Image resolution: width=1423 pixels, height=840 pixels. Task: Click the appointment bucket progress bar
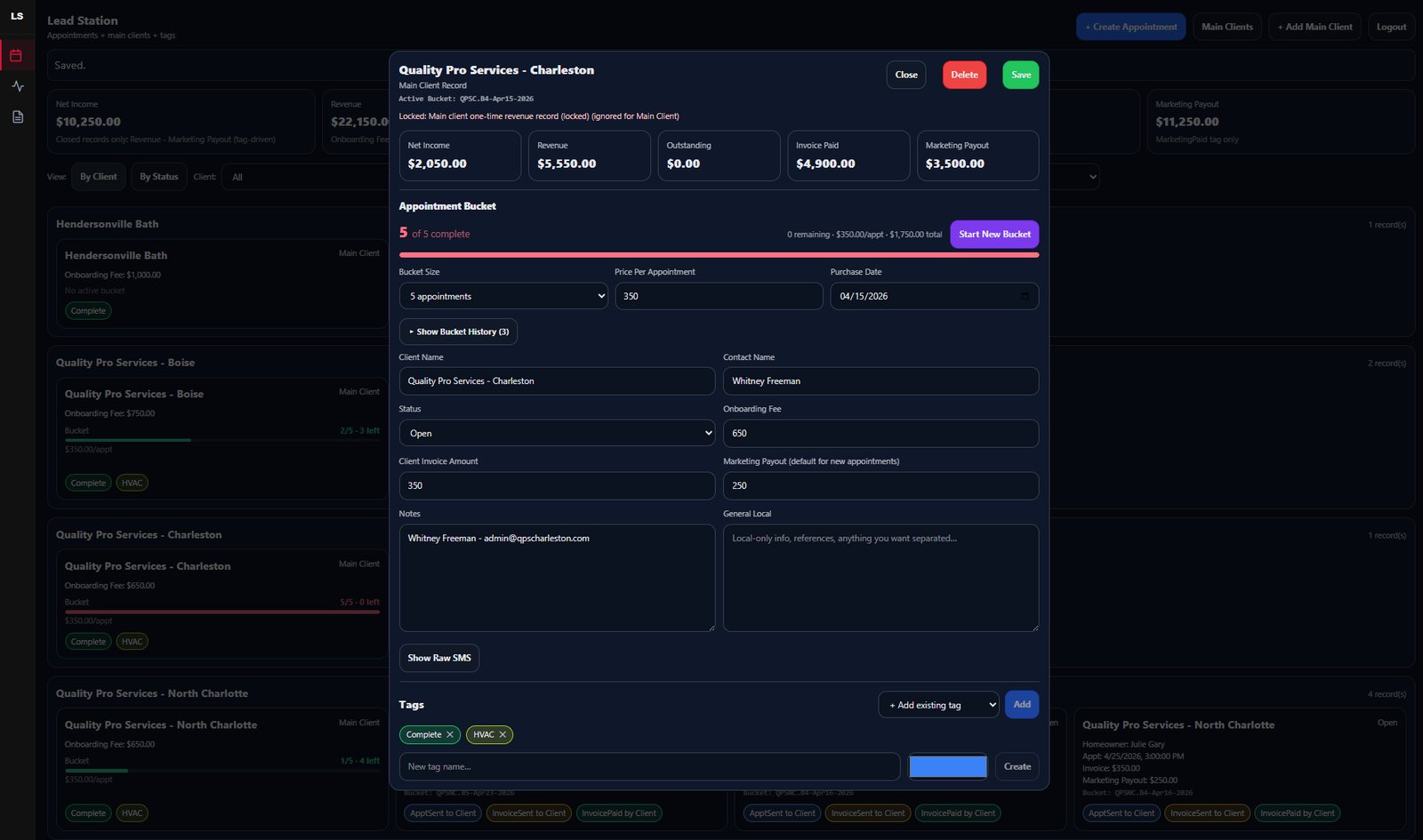[x=719, y=255]
